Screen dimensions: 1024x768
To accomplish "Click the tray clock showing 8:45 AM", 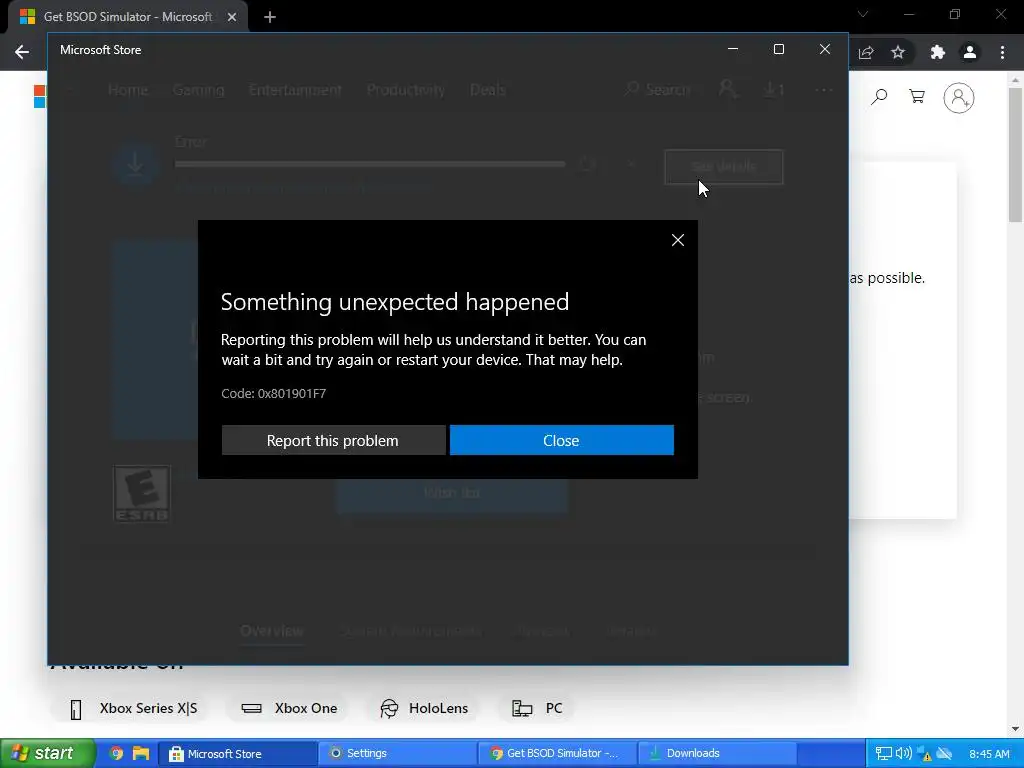I will [x=989, y=754].
